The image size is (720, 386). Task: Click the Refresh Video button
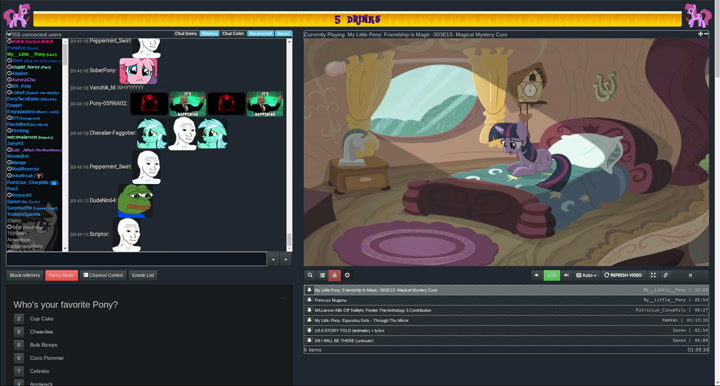coord(623,275)
